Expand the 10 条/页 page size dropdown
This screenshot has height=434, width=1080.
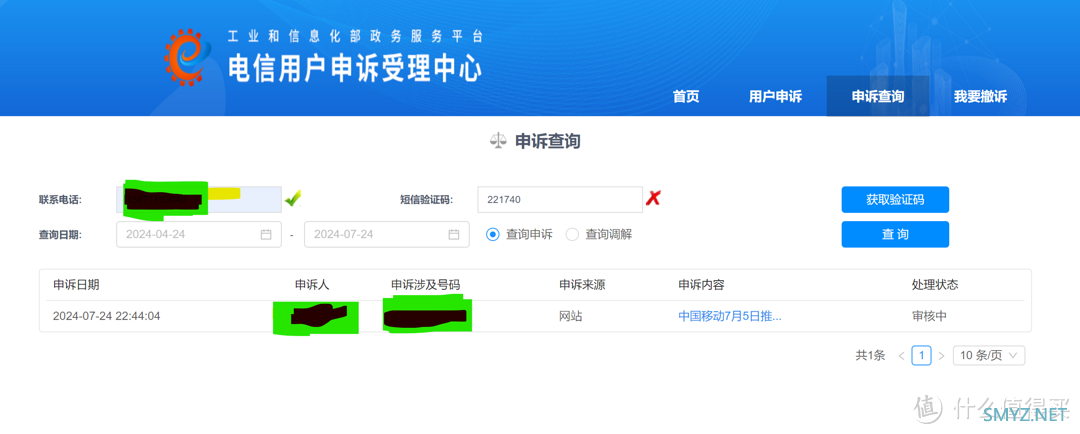(988, 356)
